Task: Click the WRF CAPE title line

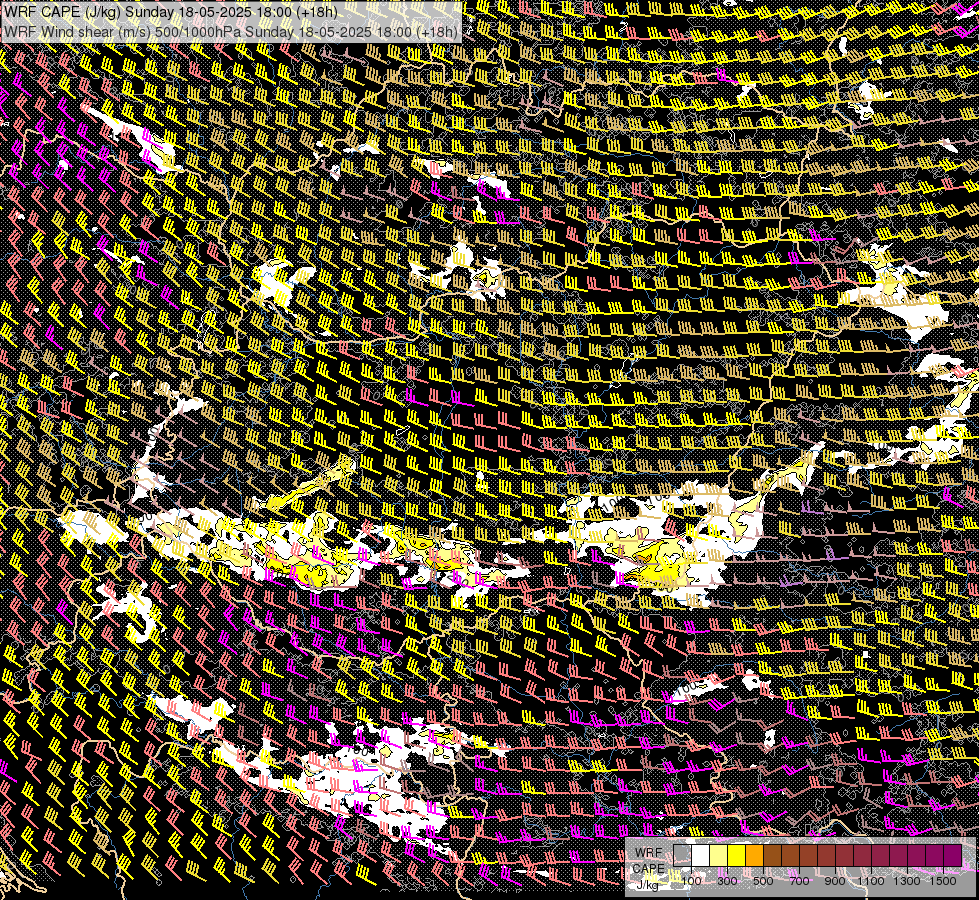Action: pos(170,12)
